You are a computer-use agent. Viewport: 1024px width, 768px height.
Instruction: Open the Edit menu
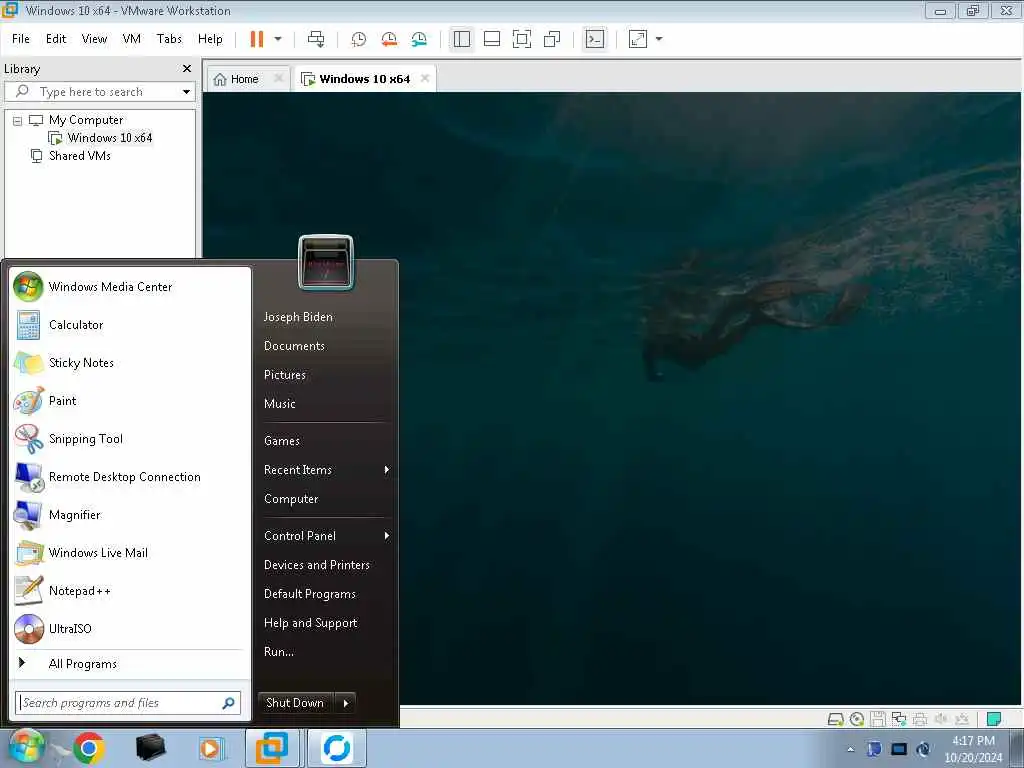click(56, 39)
